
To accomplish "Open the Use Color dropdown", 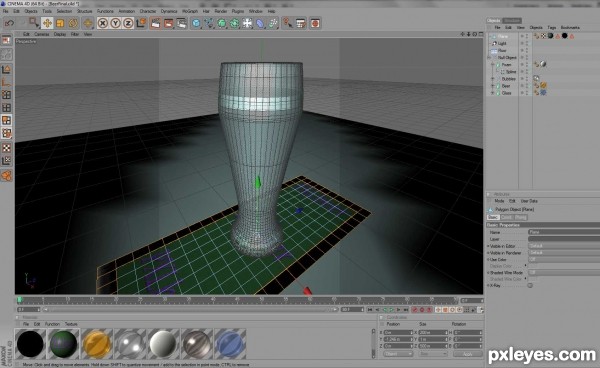I will coord(564,259).
